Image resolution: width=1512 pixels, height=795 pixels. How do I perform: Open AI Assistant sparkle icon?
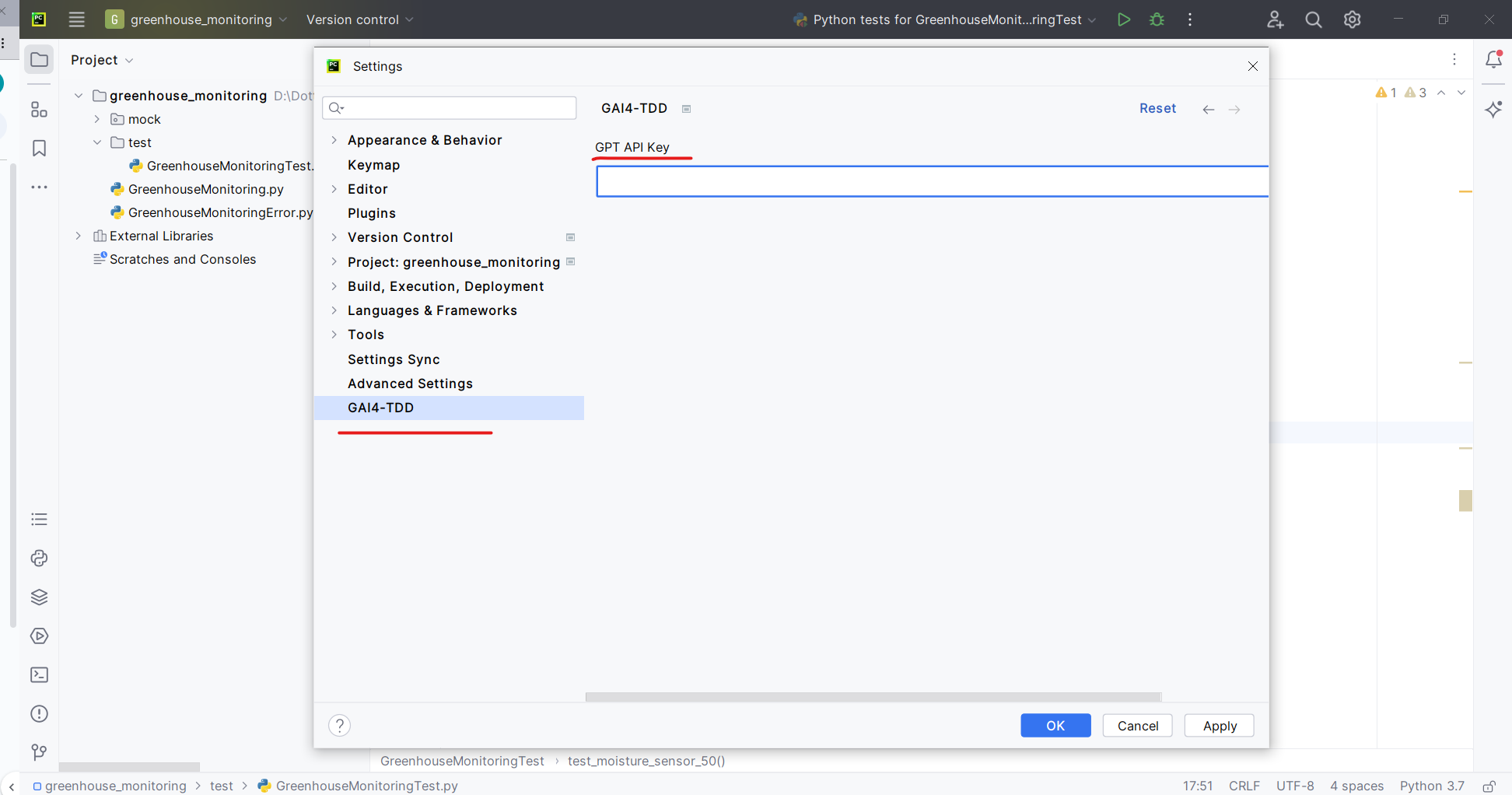[x=1493, y=110]
